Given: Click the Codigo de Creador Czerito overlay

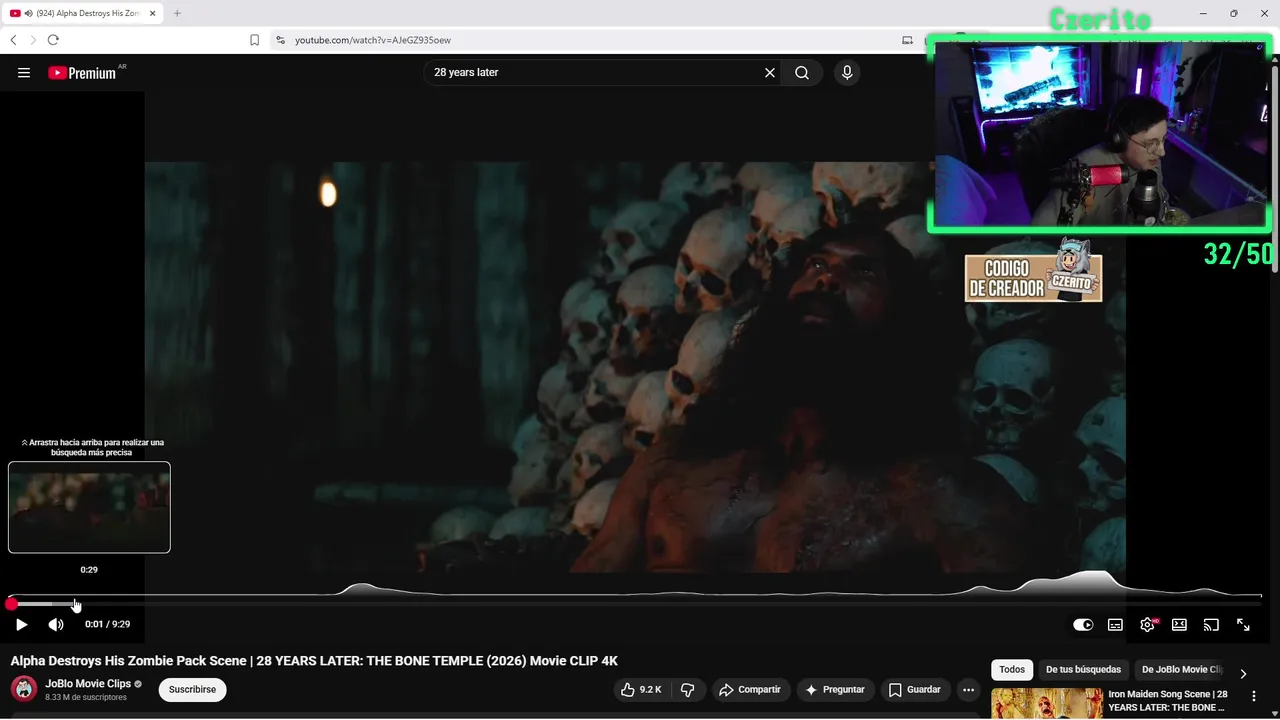Looking at the screenshot, I should 1033,272.
